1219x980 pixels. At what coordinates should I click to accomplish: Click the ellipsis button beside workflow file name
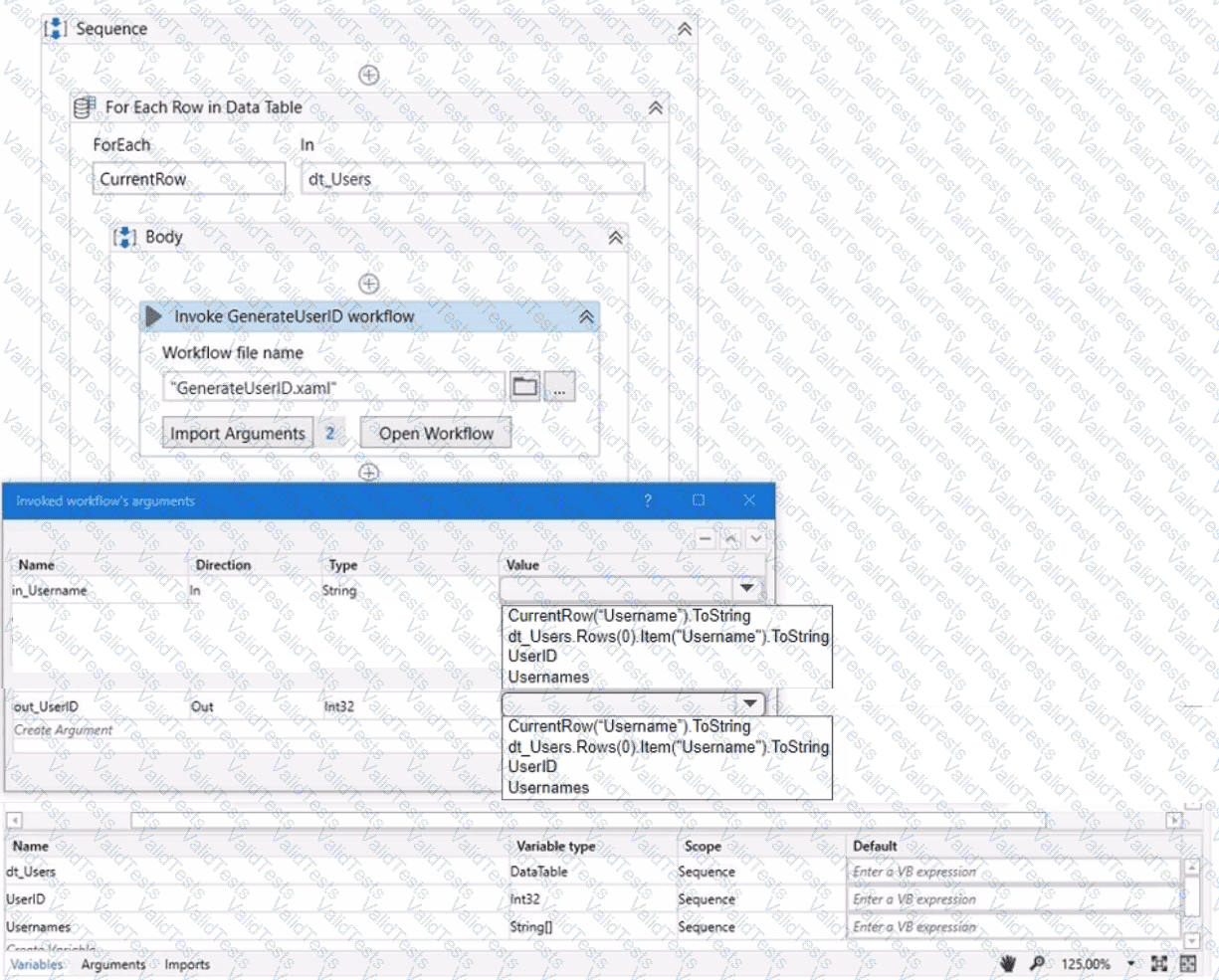pyautogui.click(x=559, y=388)
